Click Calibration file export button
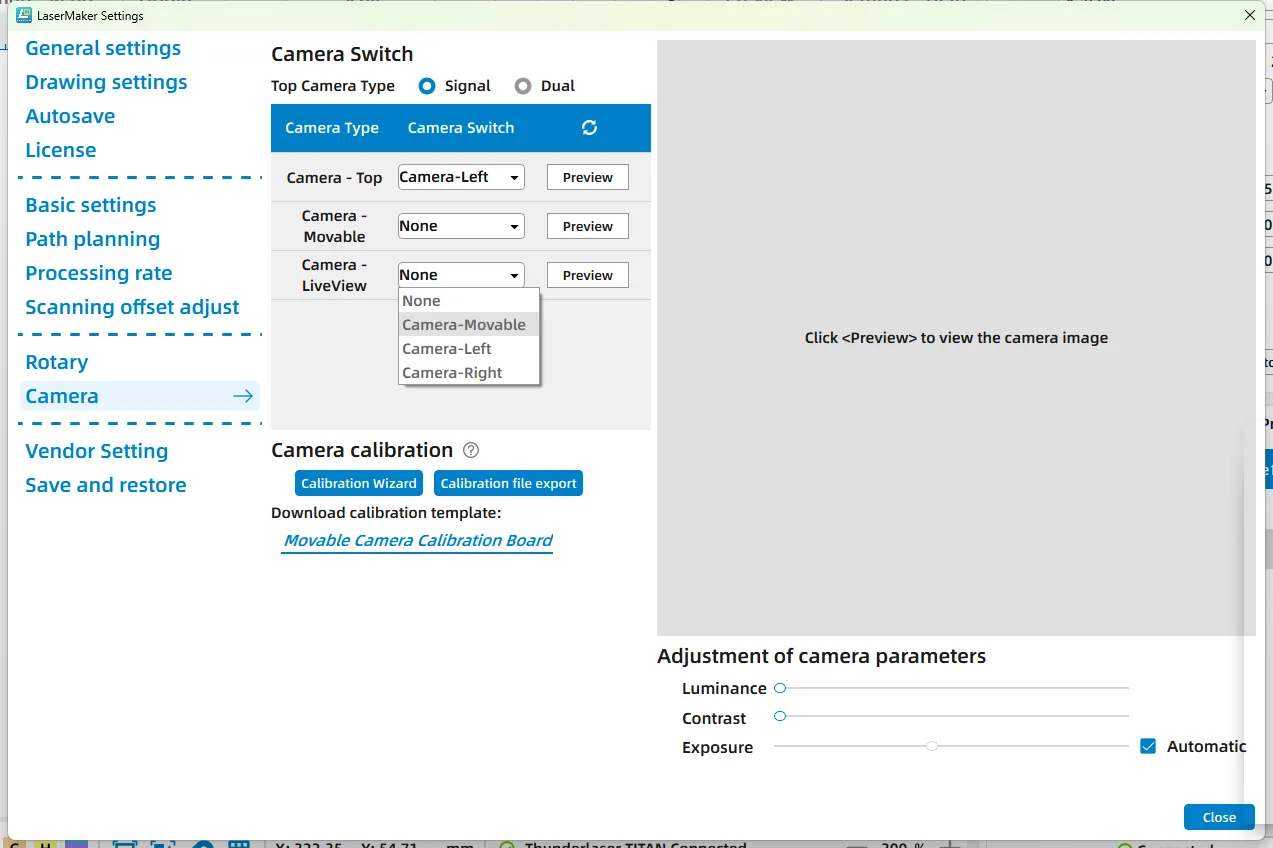Image resolution: width=1273 pixels, height=848 pixels. tap(508, 483)
